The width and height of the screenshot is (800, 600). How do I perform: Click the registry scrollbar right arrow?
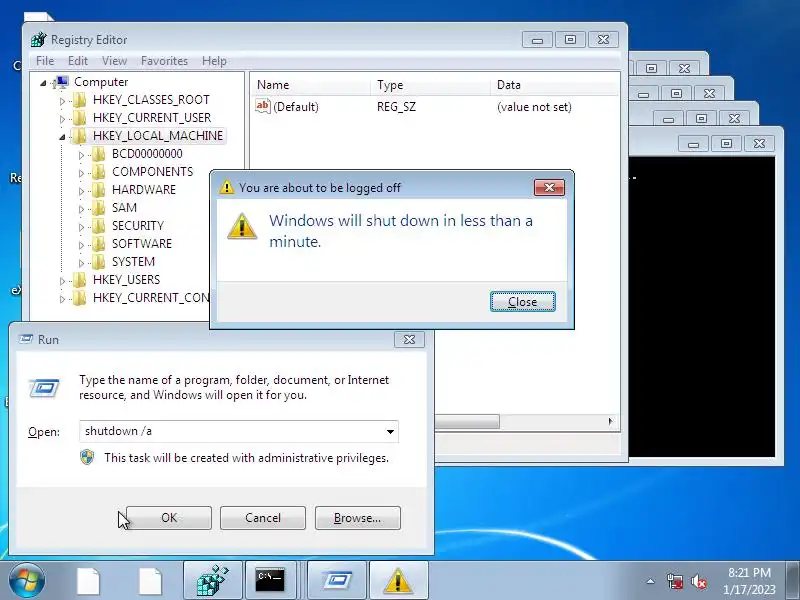click(610, 421)
